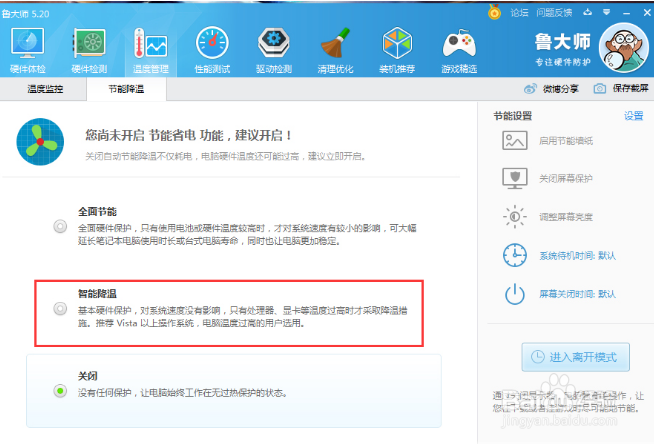This screenshot has height=444, width=654.
Task: Click the clock icon for system standby time
Action: tap(515, 255)
